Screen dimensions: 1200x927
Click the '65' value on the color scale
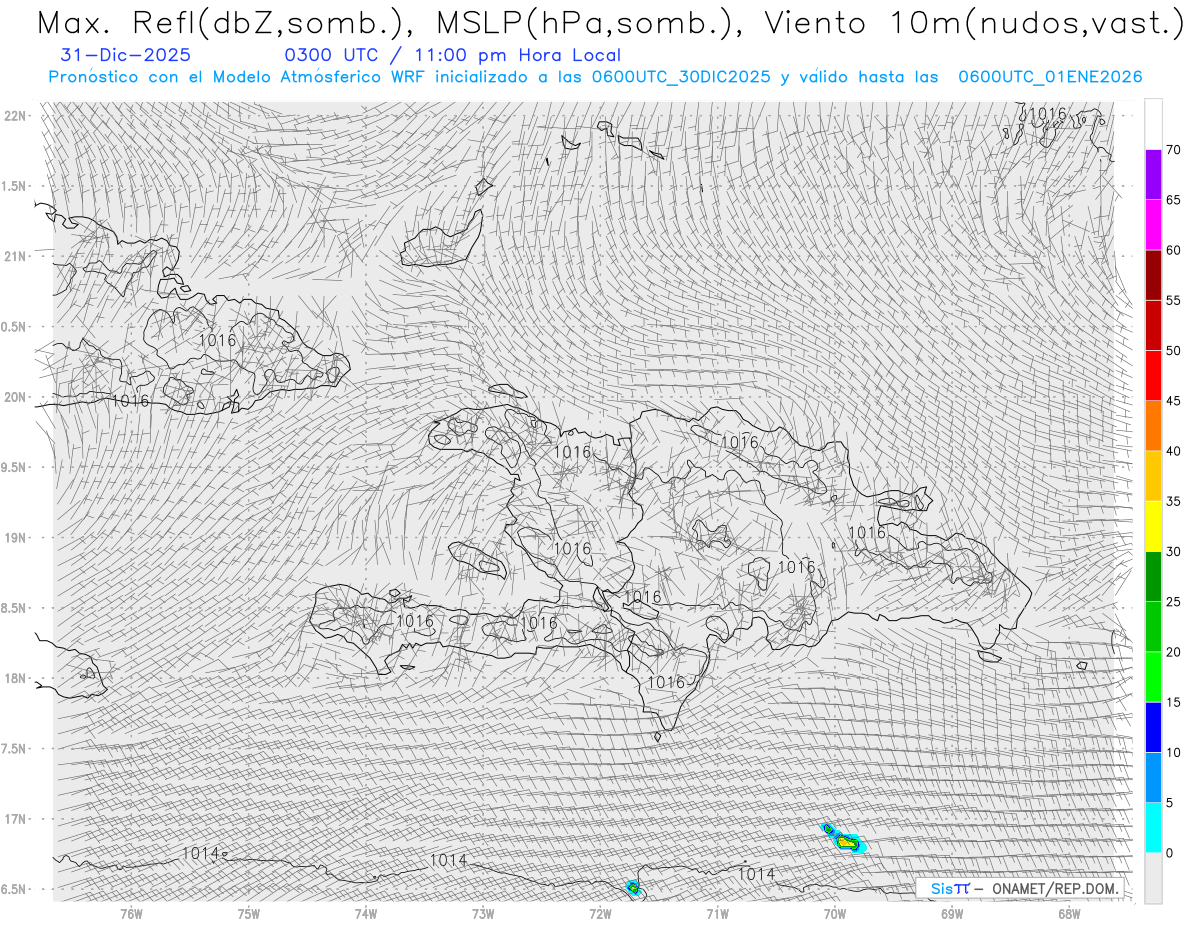tap(1173, 200)
